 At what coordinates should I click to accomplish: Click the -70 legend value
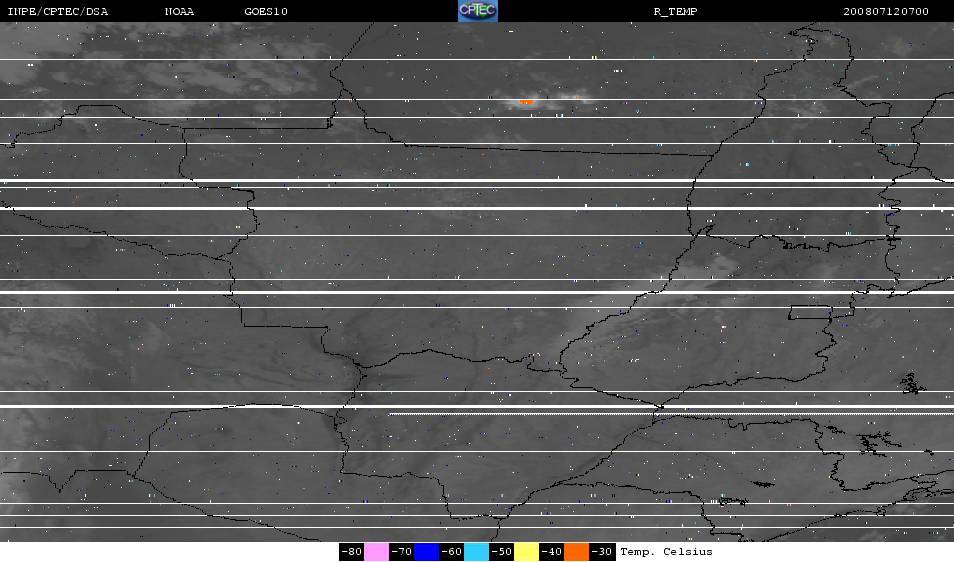pos(402,552)
